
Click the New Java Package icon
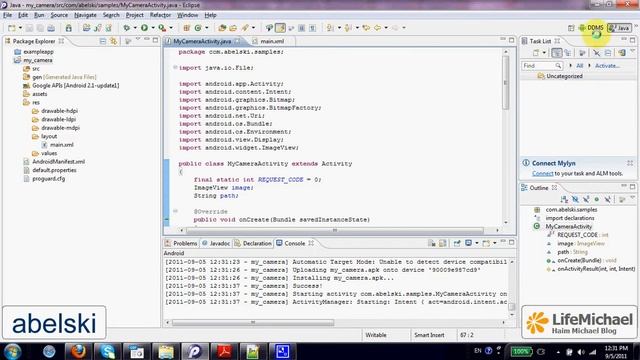click(x=187, y=28)
